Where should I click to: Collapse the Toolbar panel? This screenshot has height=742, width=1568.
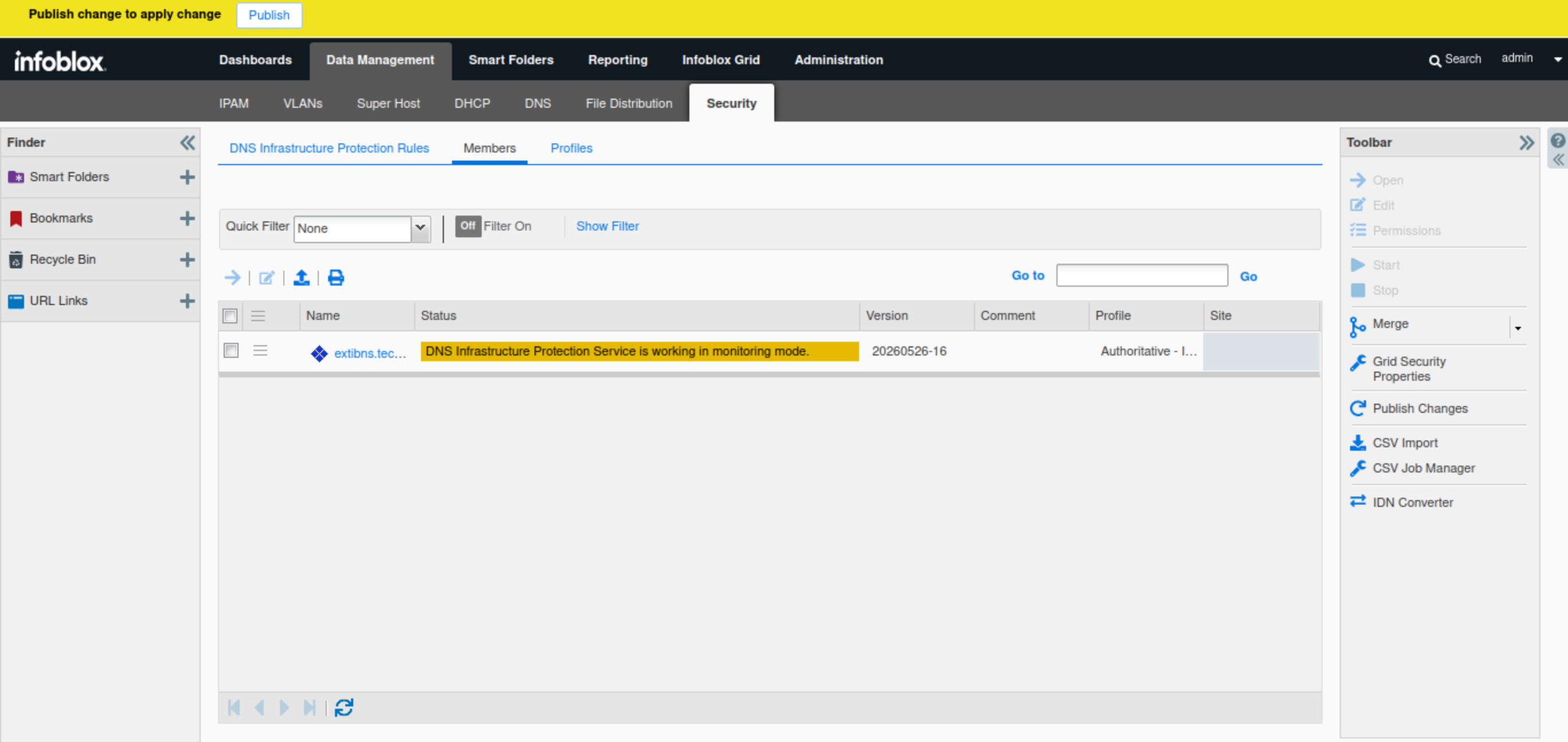tap(1526, 142)
